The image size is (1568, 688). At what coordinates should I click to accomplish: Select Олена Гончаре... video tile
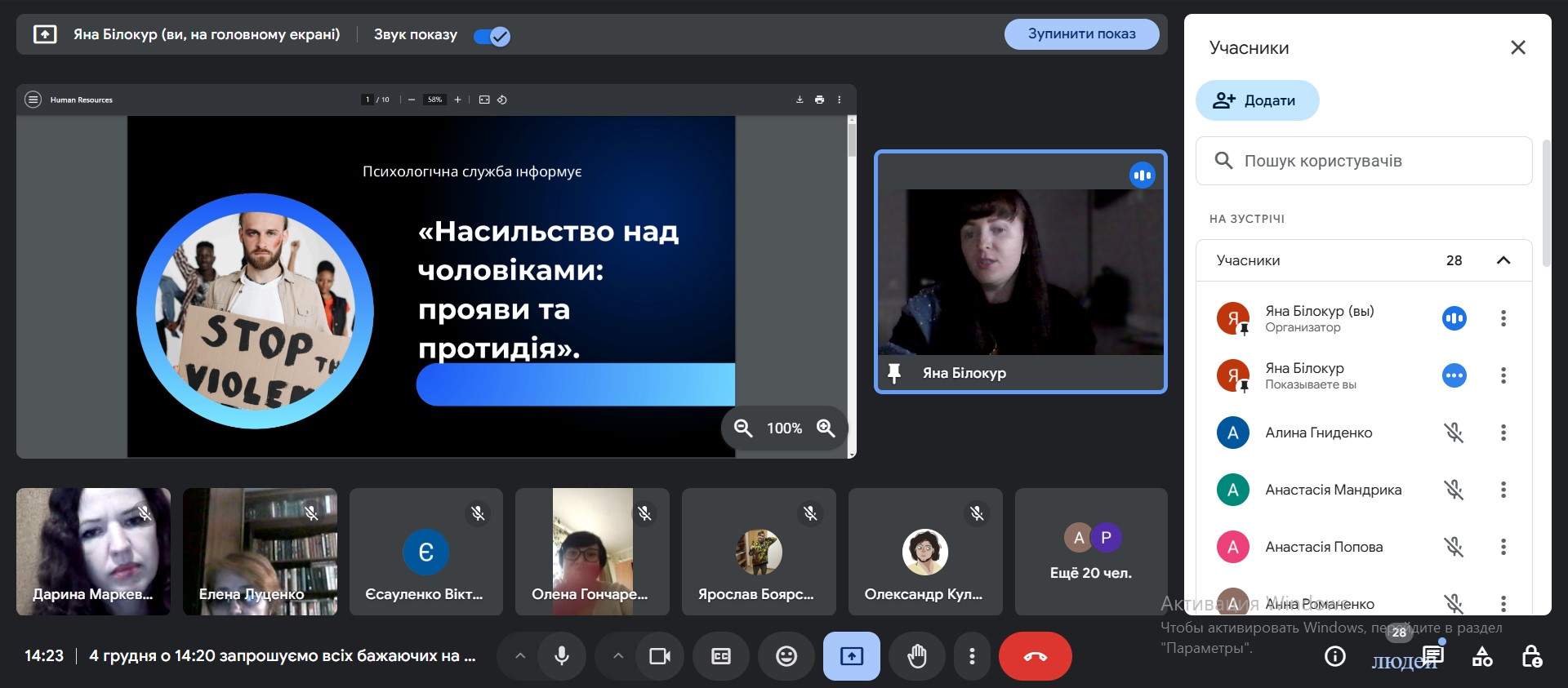(x=592, y=552)
